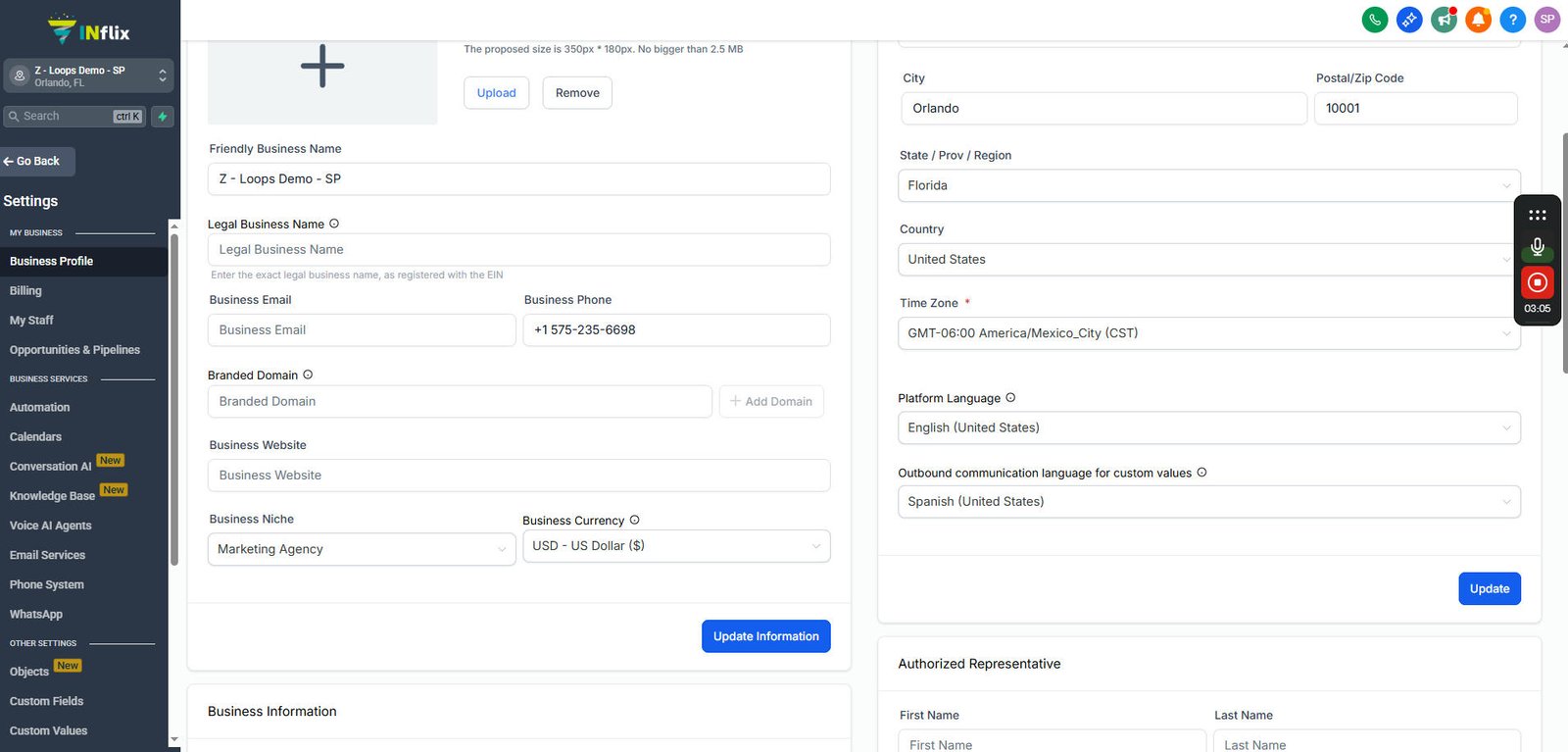Open Phone System settings
This screenshot has height=752, width=1568.
coord(46,584)
